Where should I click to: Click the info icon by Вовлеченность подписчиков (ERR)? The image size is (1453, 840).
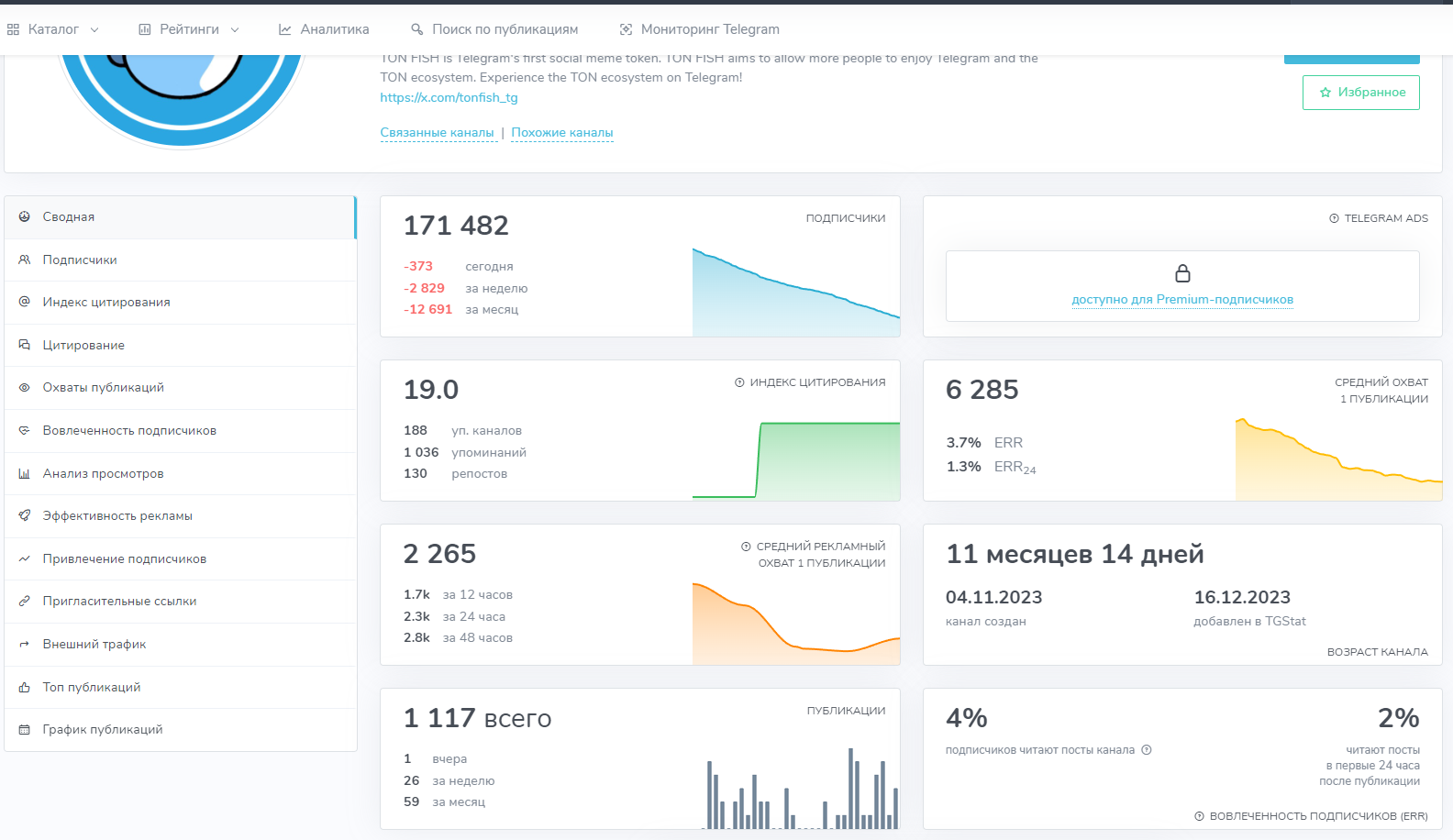coord(1199,816)
